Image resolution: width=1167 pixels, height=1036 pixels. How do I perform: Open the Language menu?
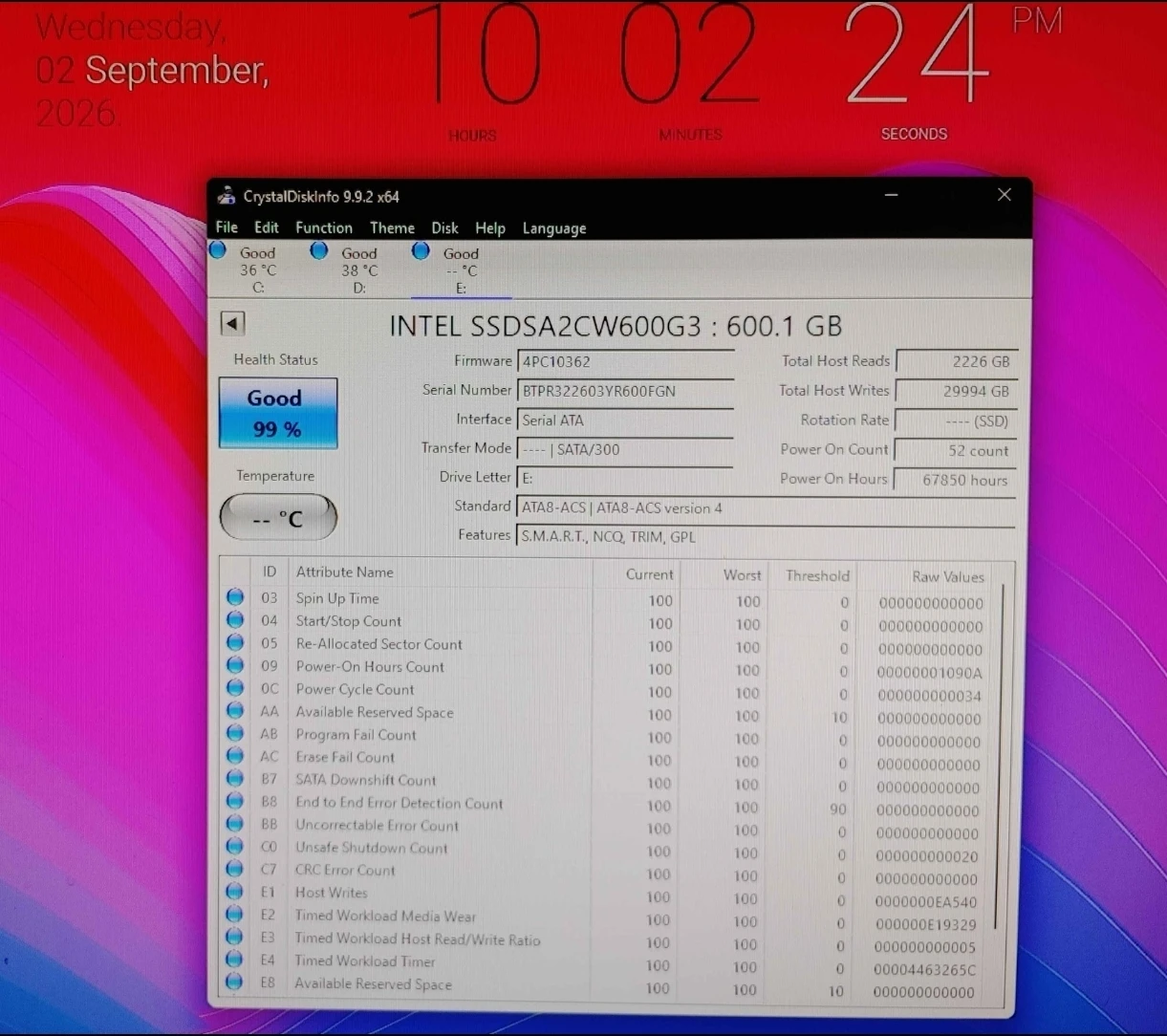(x=554, y=228)
